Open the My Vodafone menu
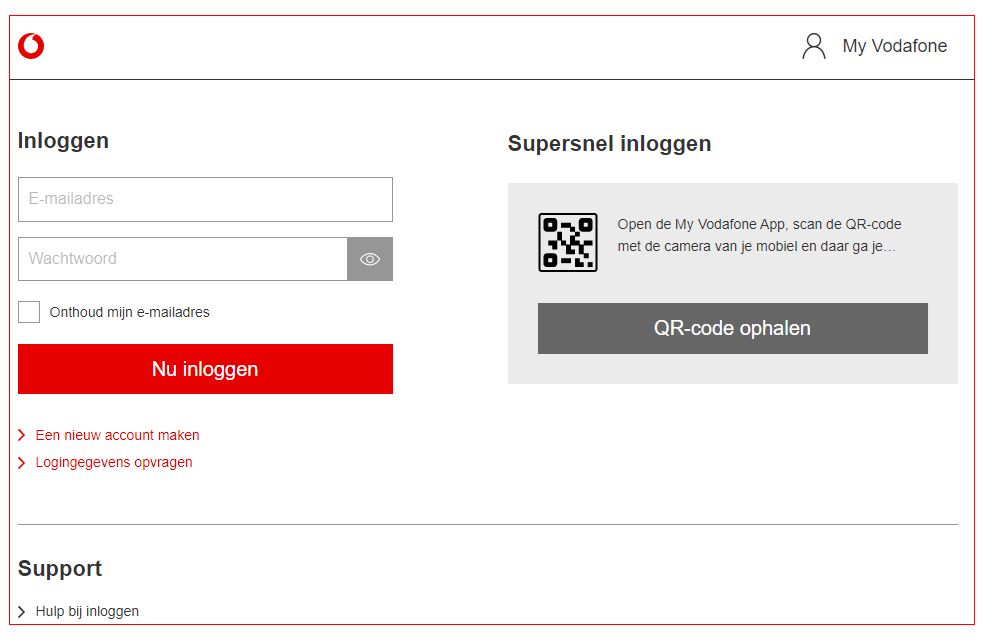996x639 pixels. (894, 46)
